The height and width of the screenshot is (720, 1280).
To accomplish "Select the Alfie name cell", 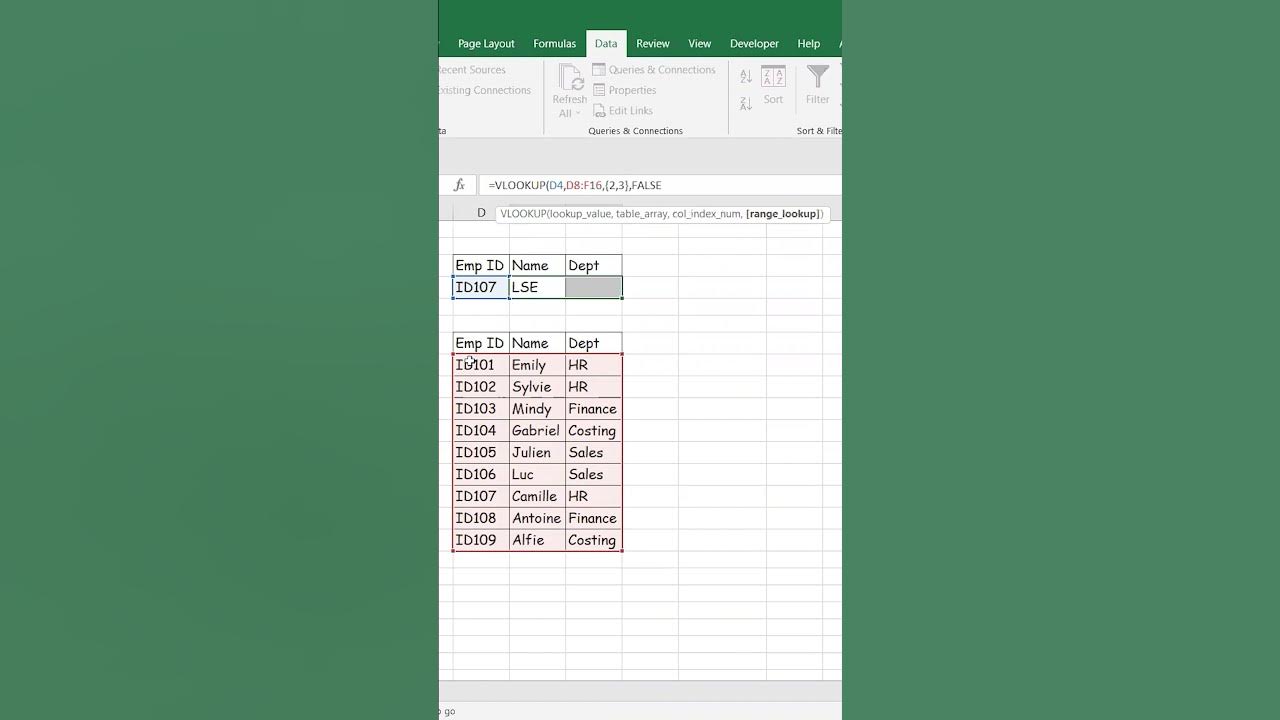I will [537, 541].
